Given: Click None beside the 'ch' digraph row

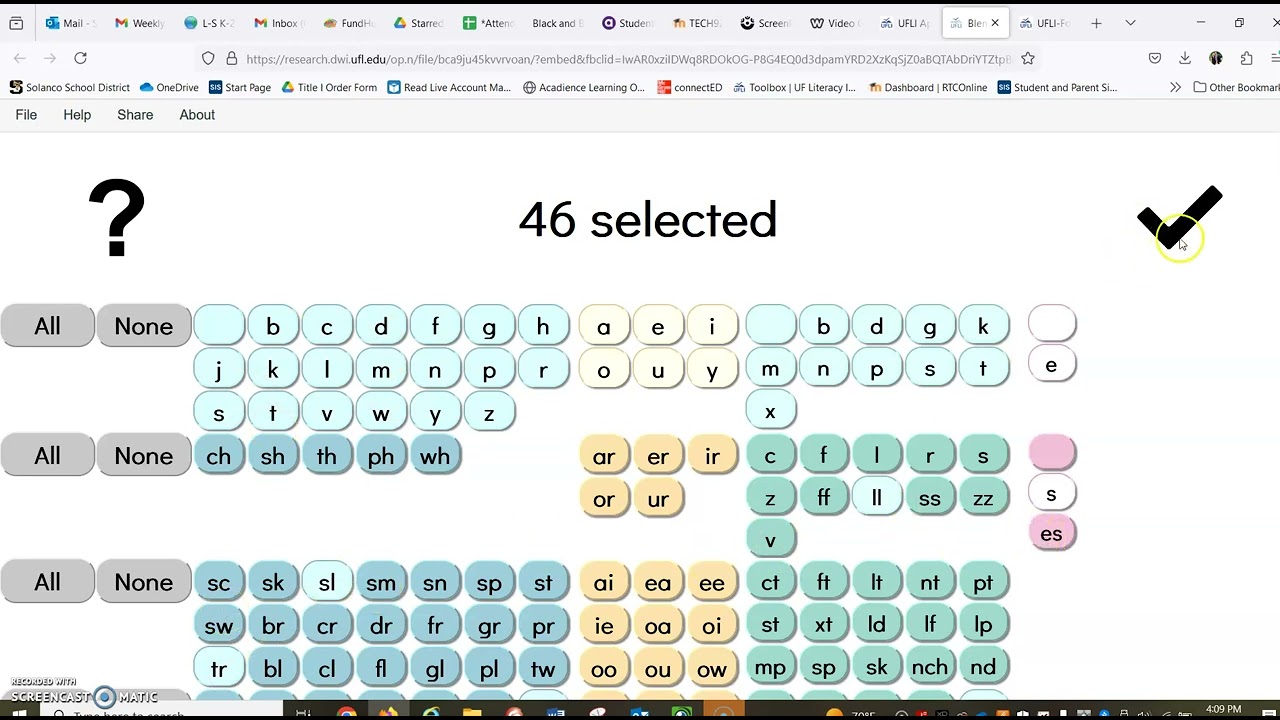Looking at the screenshot, I should [x=144, y=456].
